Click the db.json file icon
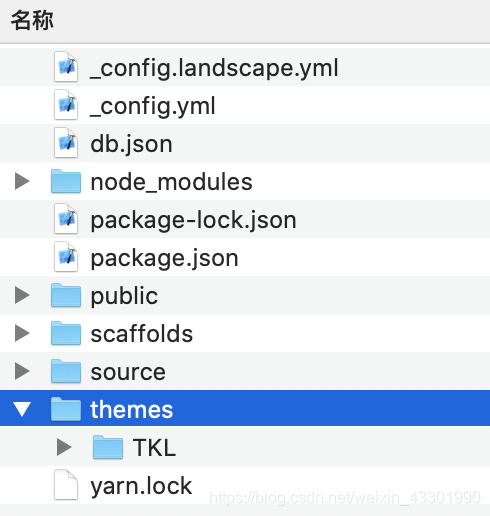The width and height of the screenshot is (490, 516). coord(66,143)
